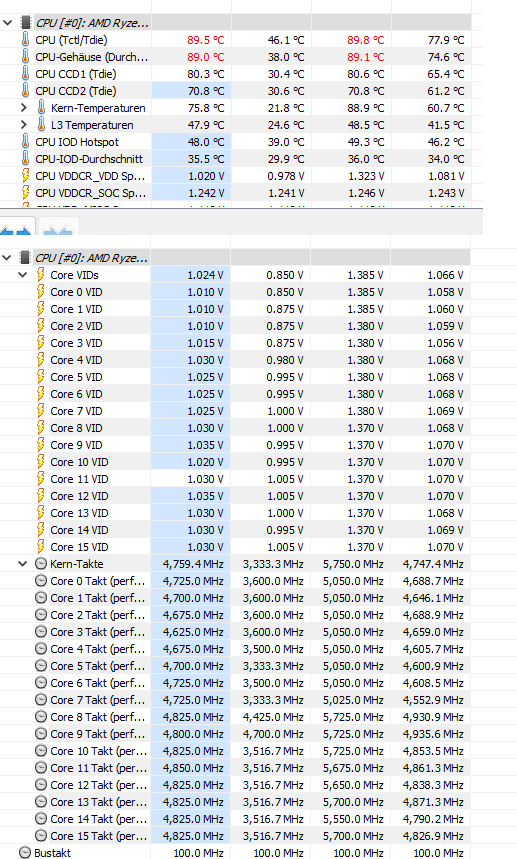Click the red 89.8 °C maximum Tctl/Tdie value
The image size is (517, 859).
point(365,40)
